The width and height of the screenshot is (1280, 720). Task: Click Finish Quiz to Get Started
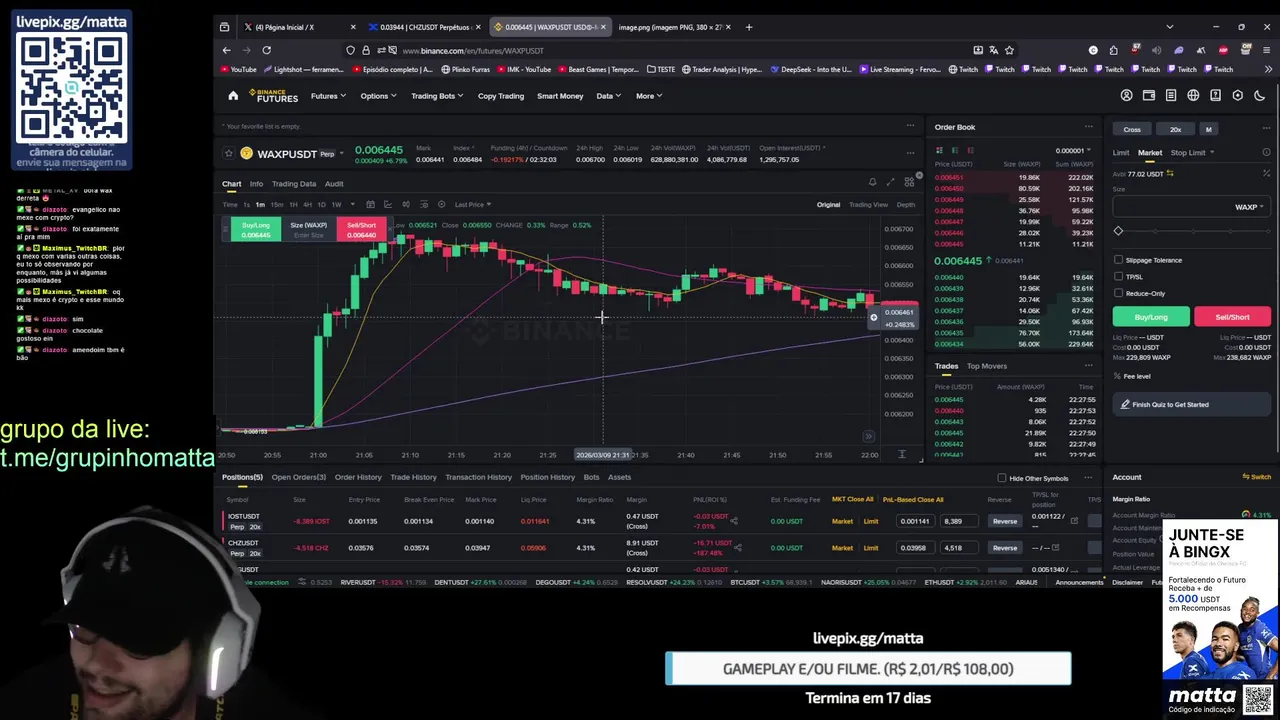coord(1192,405)
